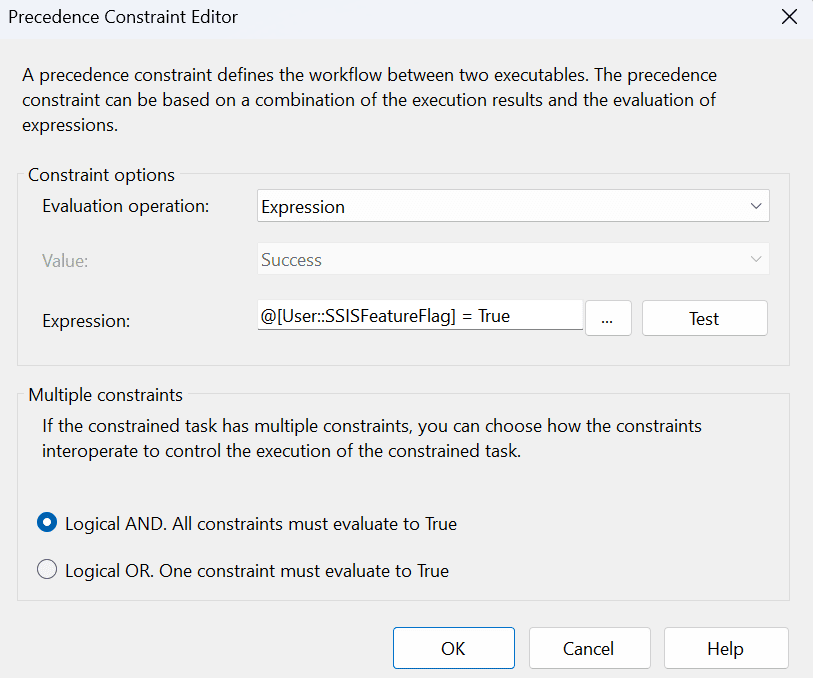Click the 'Expression:' field label
Screen dimensions: 813x678
coord(86,321)
